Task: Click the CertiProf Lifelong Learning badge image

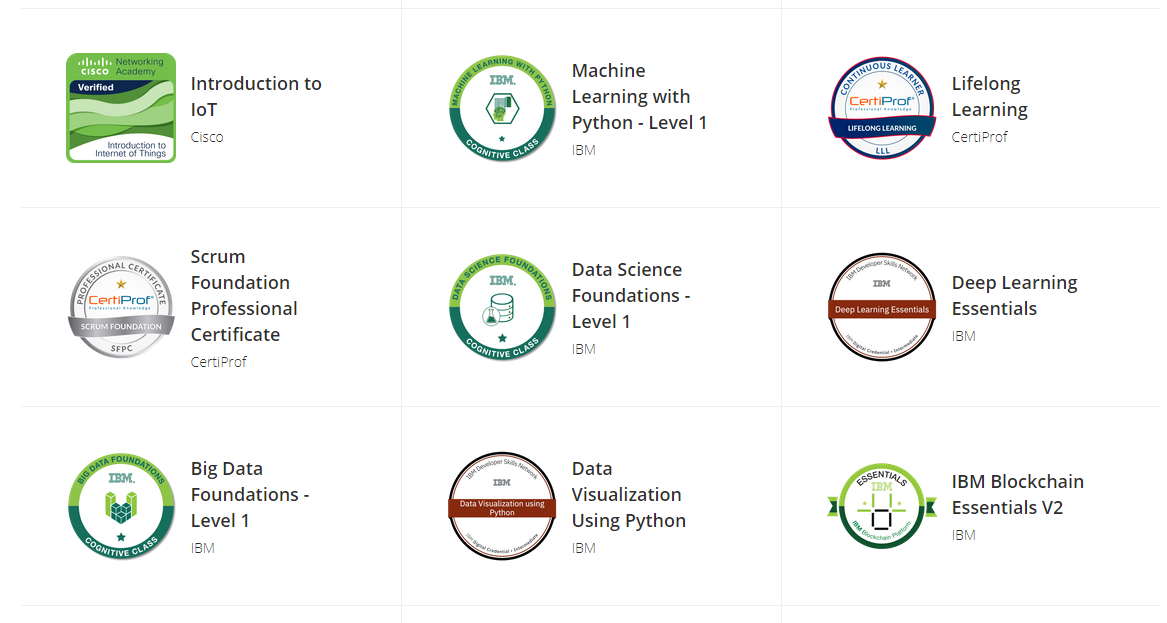Action: click(882, 108)
